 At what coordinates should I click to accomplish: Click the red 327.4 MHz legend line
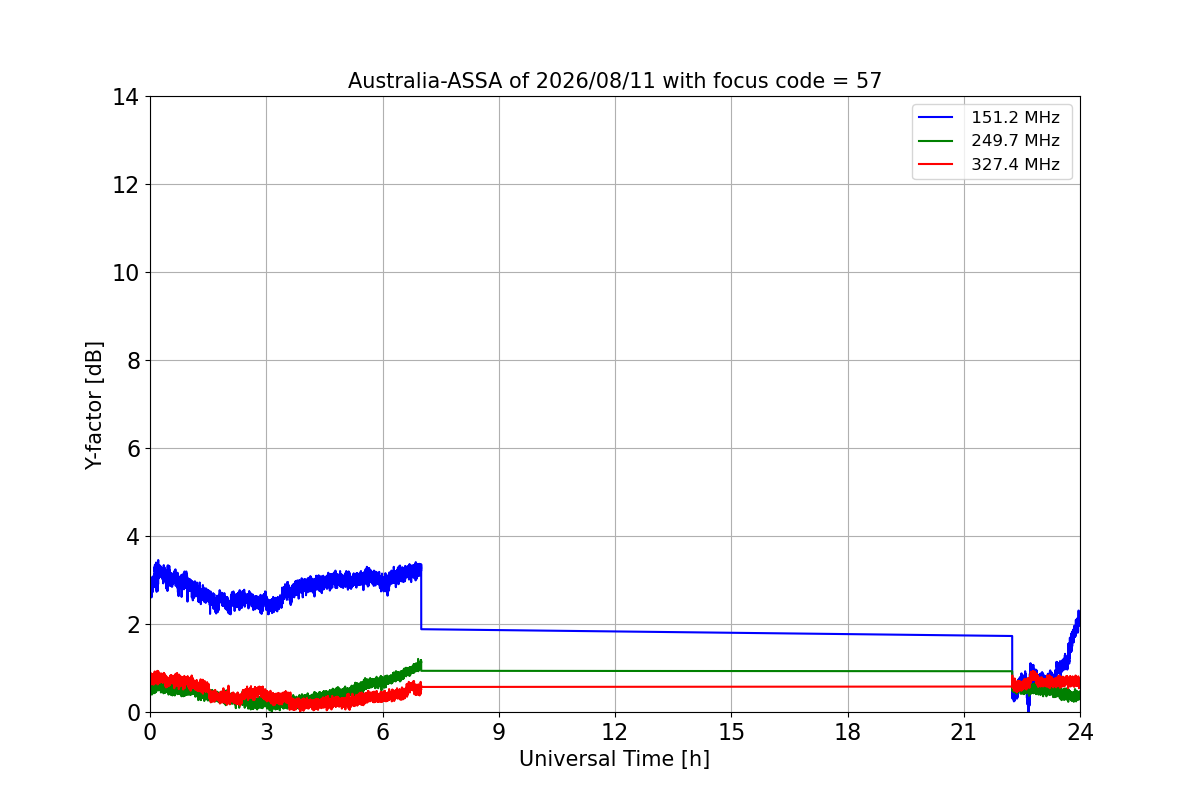pyautogui.click(x=936, y=165)
